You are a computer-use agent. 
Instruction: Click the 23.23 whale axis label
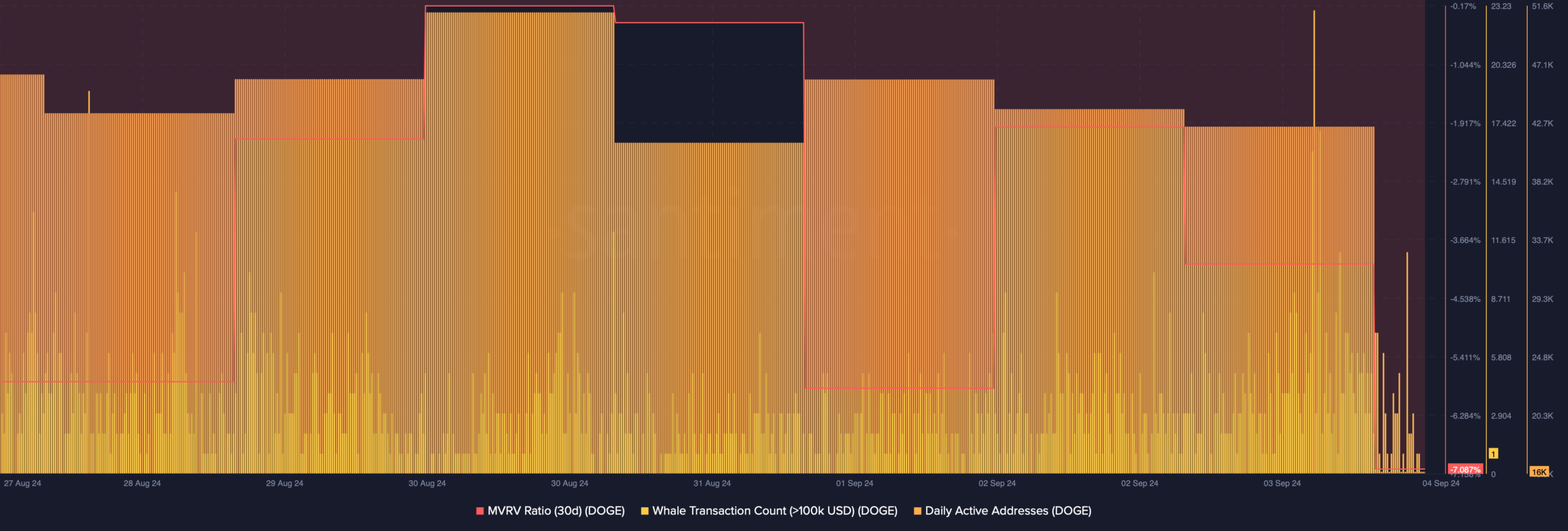coord(1501,6)
